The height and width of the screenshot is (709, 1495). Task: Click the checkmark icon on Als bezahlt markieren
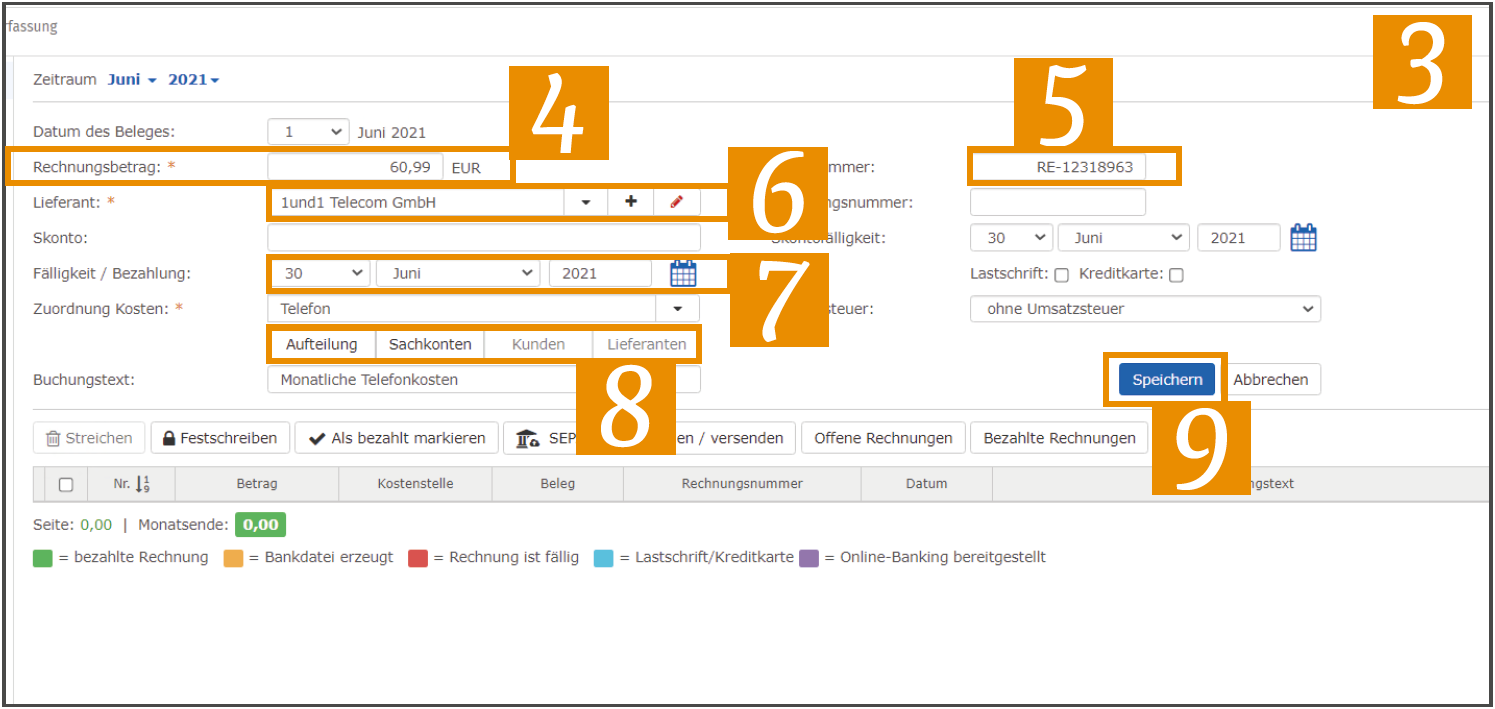pos(317,438)
